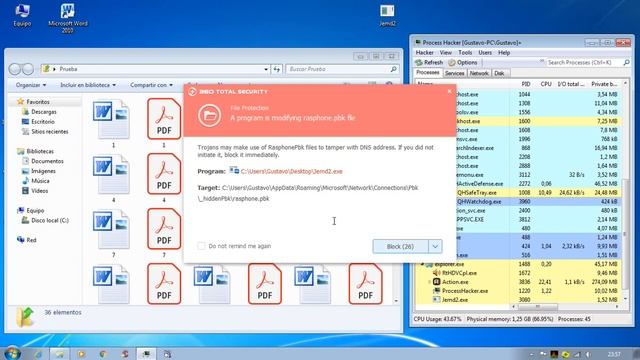
Task: Open 'Incluir en biblioteca' dropdown
Action: click(88, 85)
